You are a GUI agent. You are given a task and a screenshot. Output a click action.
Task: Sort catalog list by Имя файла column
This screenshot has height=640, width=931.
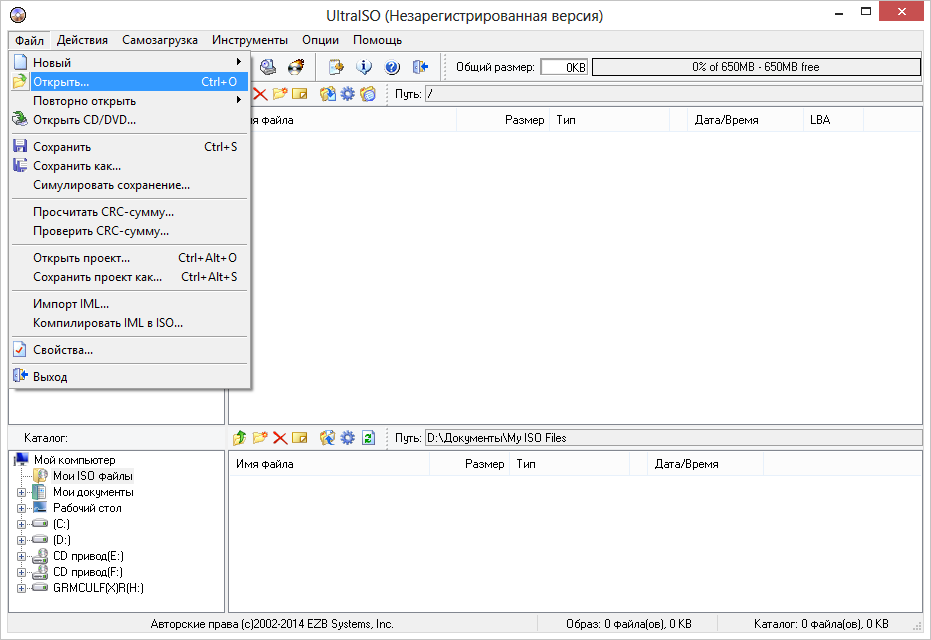click(x=330, y=464)
